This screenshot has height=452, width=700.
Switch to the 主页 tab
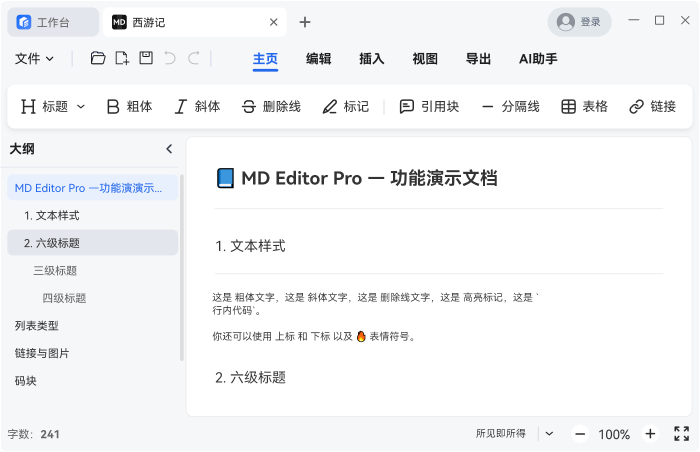tap(265, 59)
